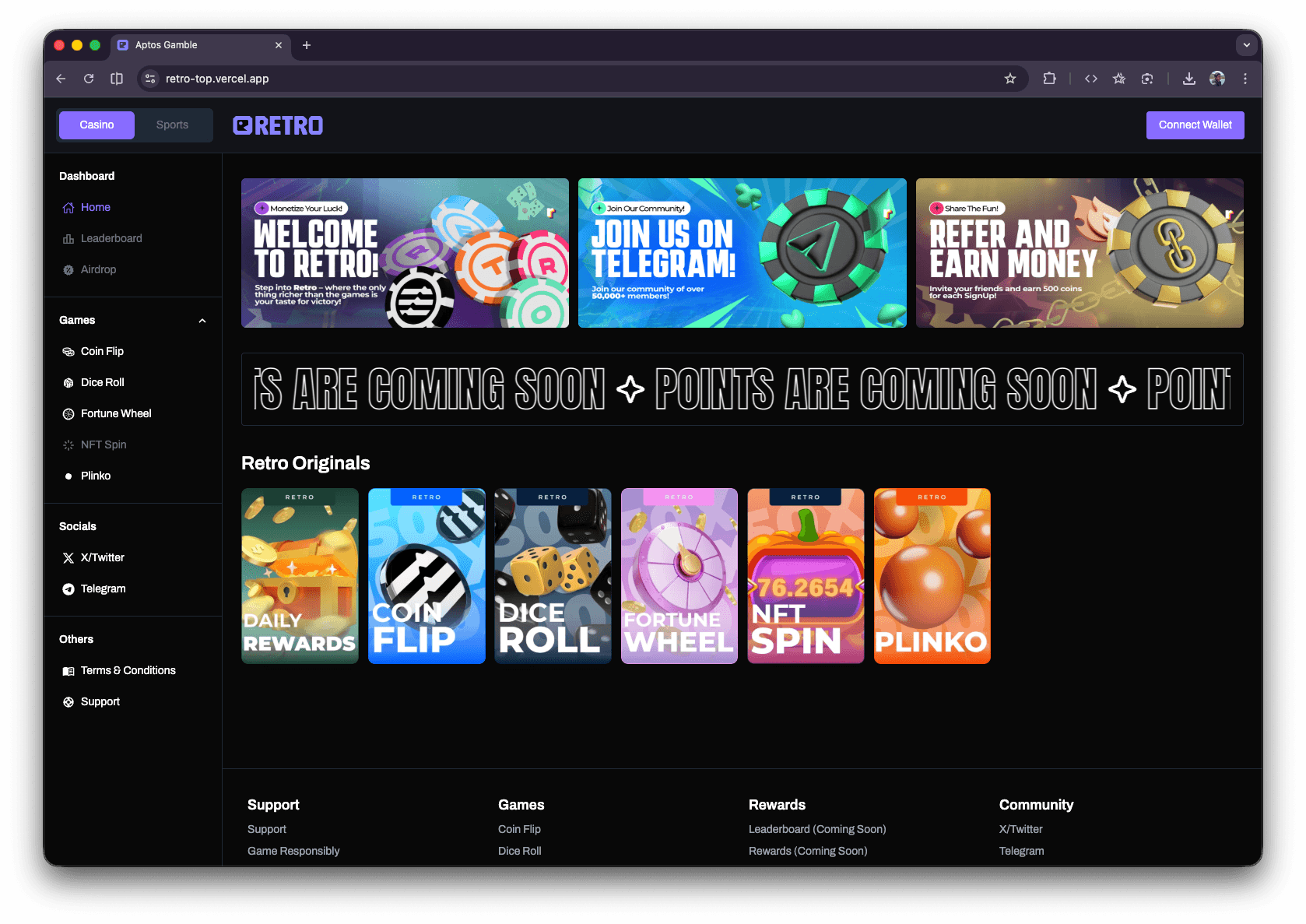Select the Dice Roll sidebar icon
This screenshot has height=924, width=1306.
(x=68, y=383)
